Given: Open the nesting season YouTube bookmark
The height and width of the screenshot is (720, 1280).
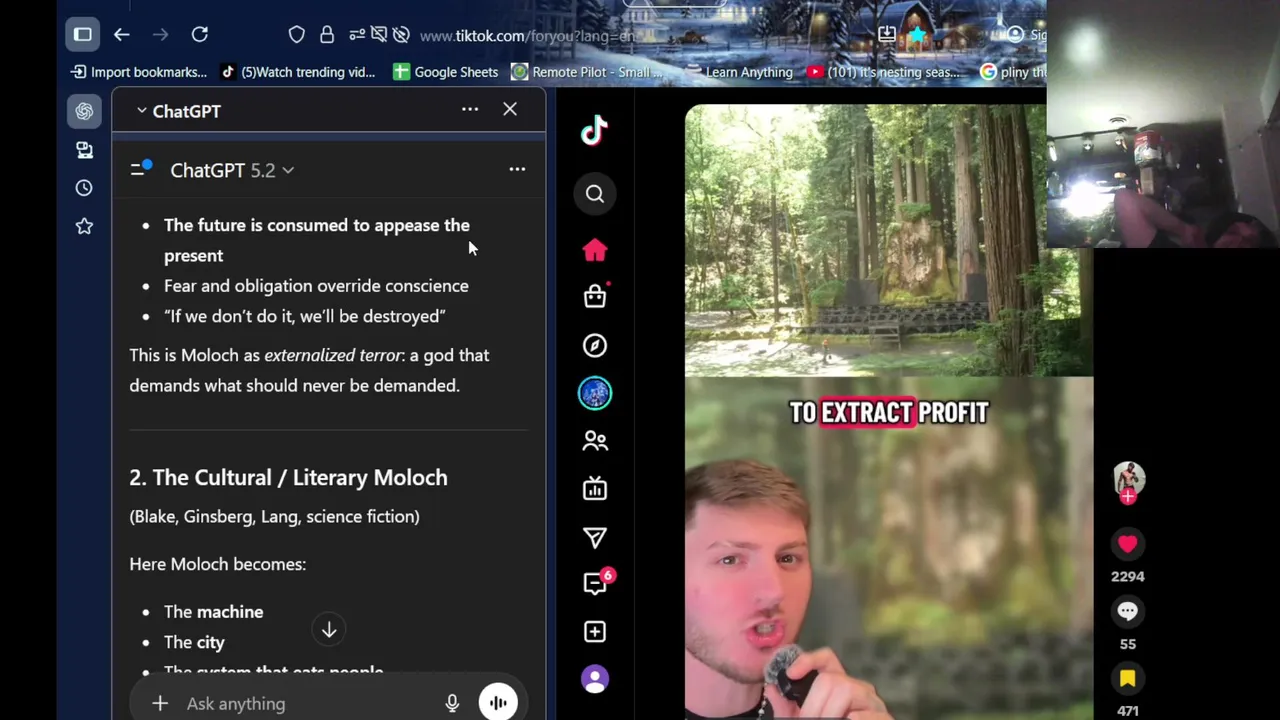Looking at the screenshot, I should (x=883, y=72).
